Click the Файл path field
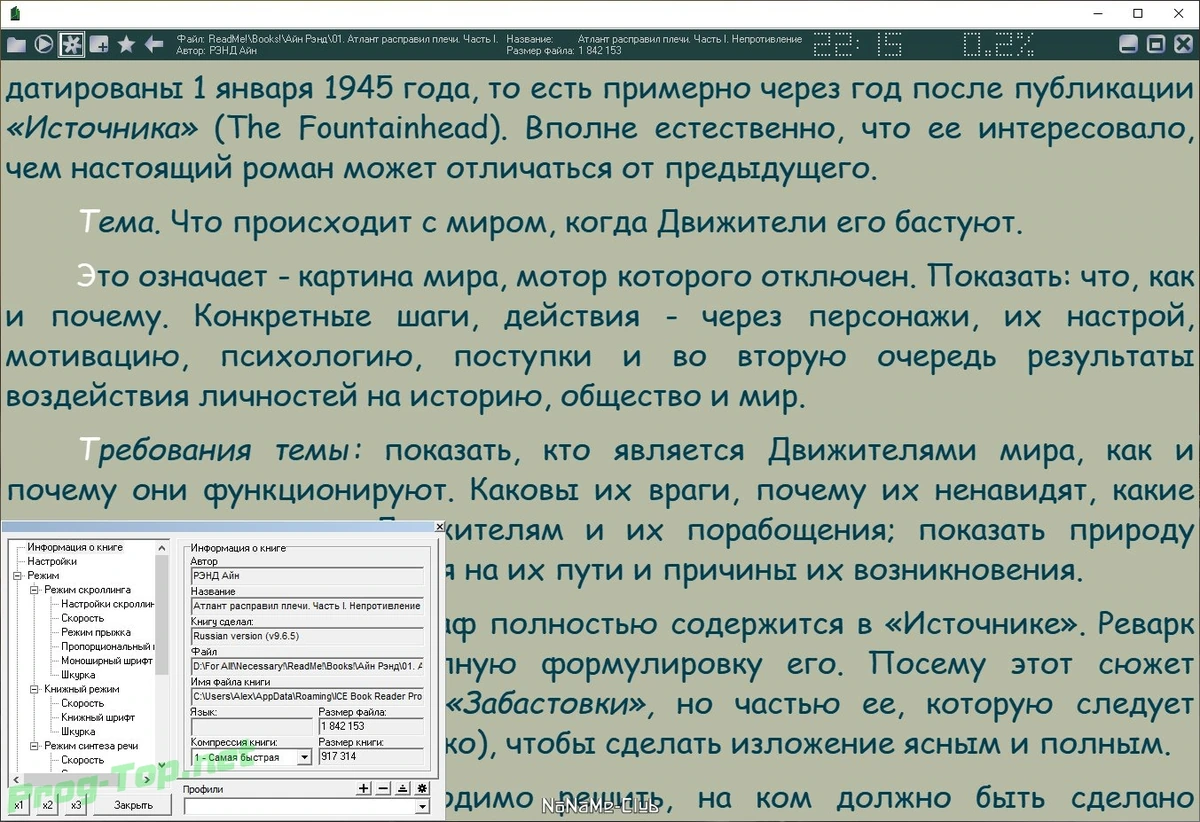Screen dimensions: 1200x822 [x=307, y=666]
